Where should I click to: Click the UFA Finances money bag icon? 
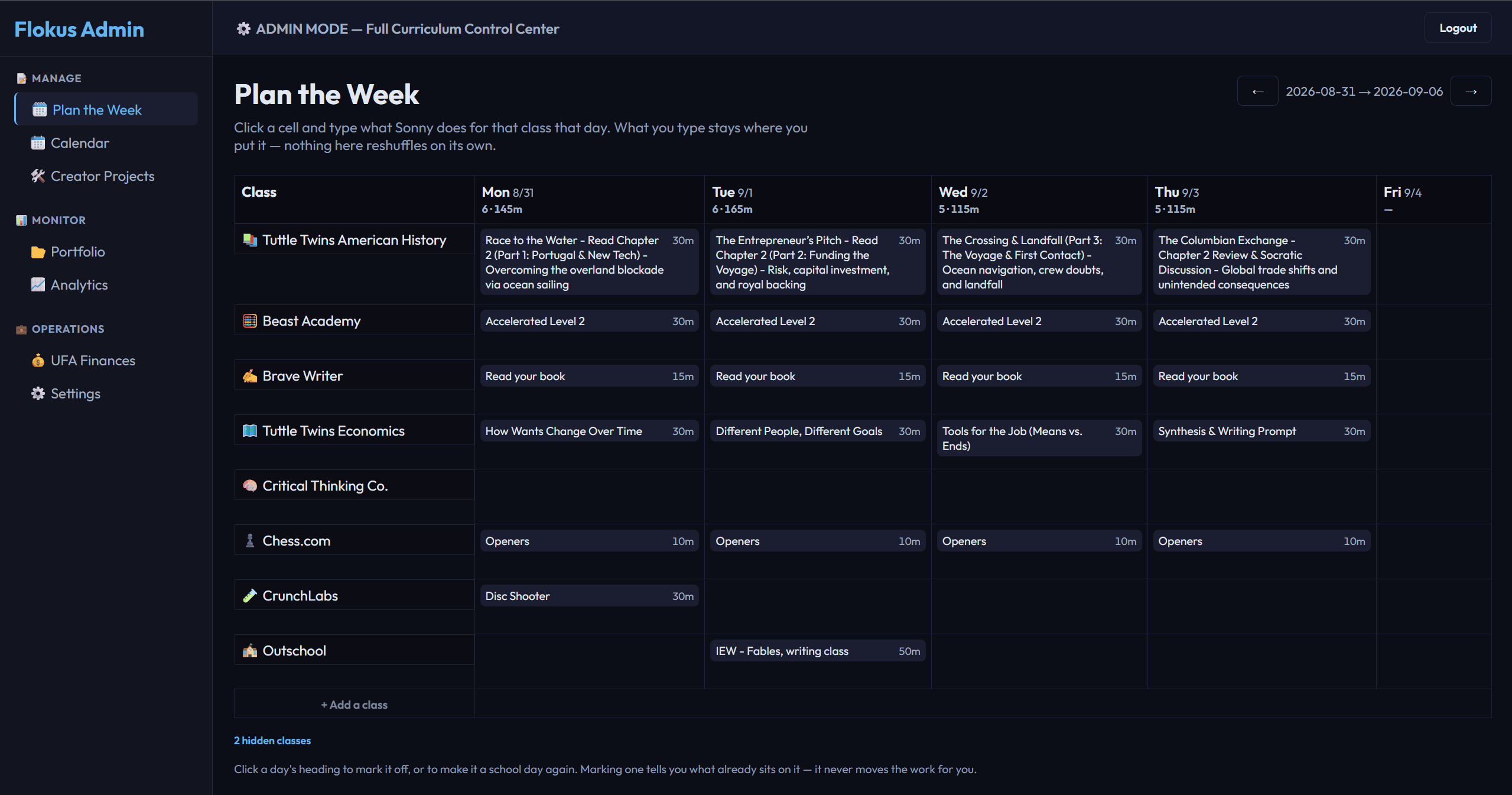point(38,360)
